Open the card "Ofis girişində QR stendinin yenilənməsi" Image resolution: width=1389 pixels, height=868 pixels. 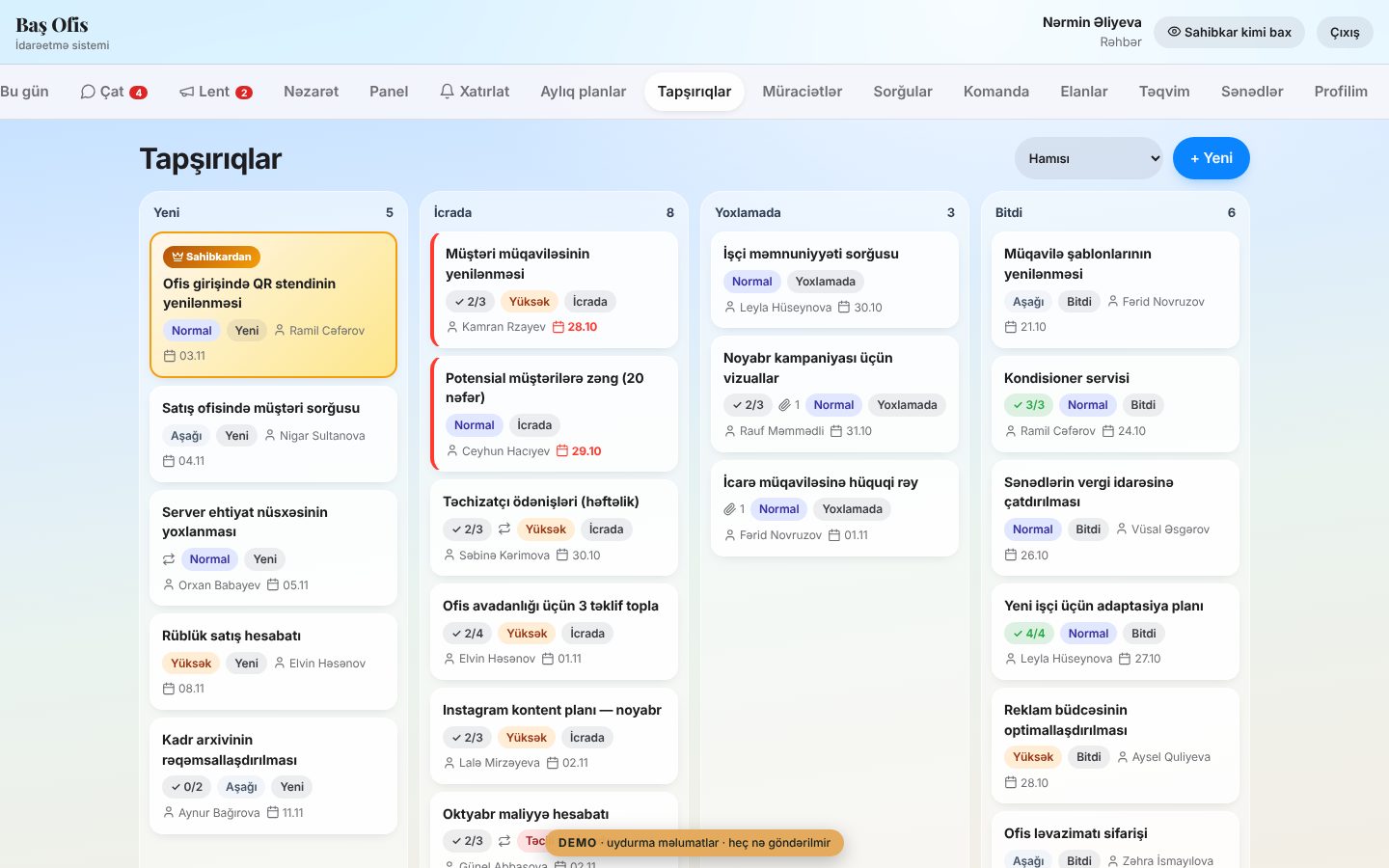[274, 305]
